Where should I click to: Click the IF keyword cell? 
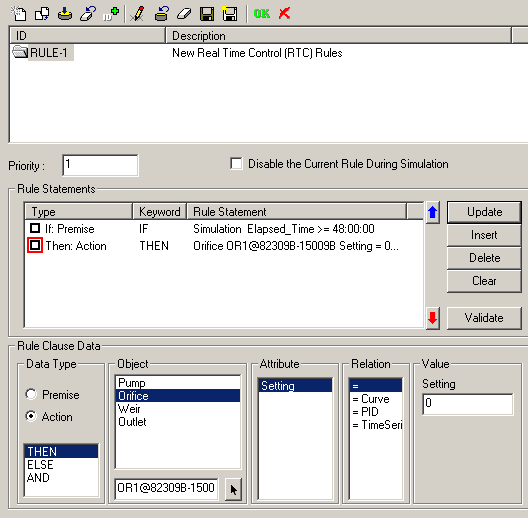click(x=143, y=229)
